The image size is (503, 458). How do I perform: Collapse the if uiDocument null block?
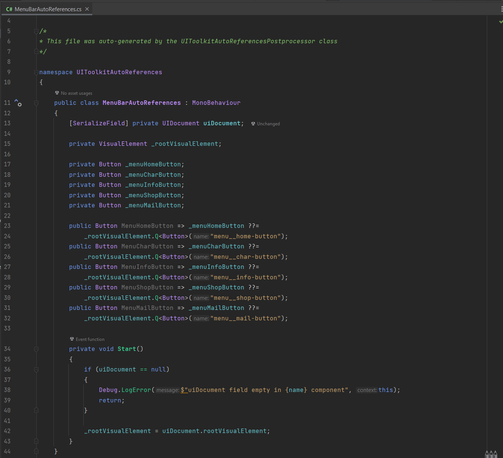36,369
